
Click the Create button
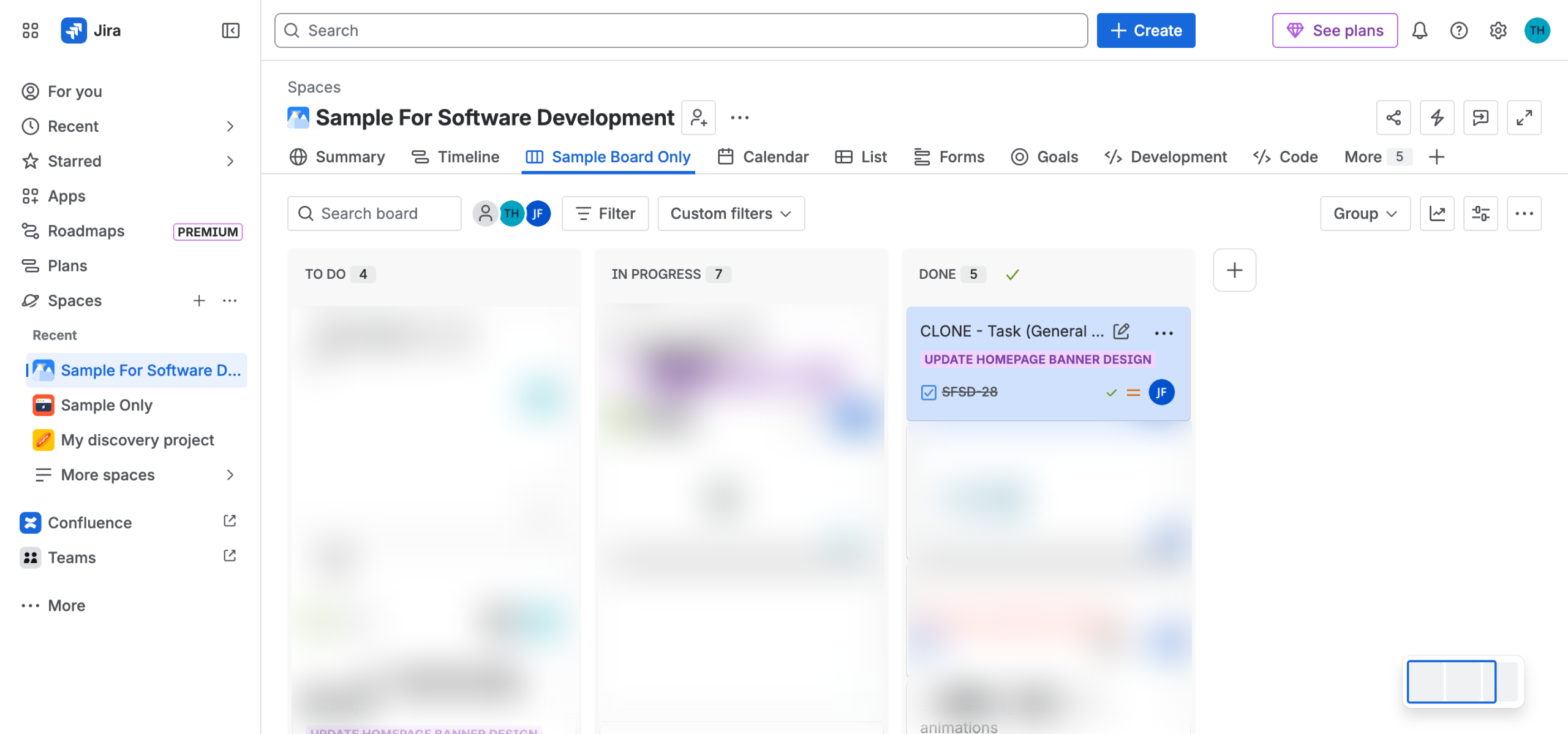pos(1145,31)
